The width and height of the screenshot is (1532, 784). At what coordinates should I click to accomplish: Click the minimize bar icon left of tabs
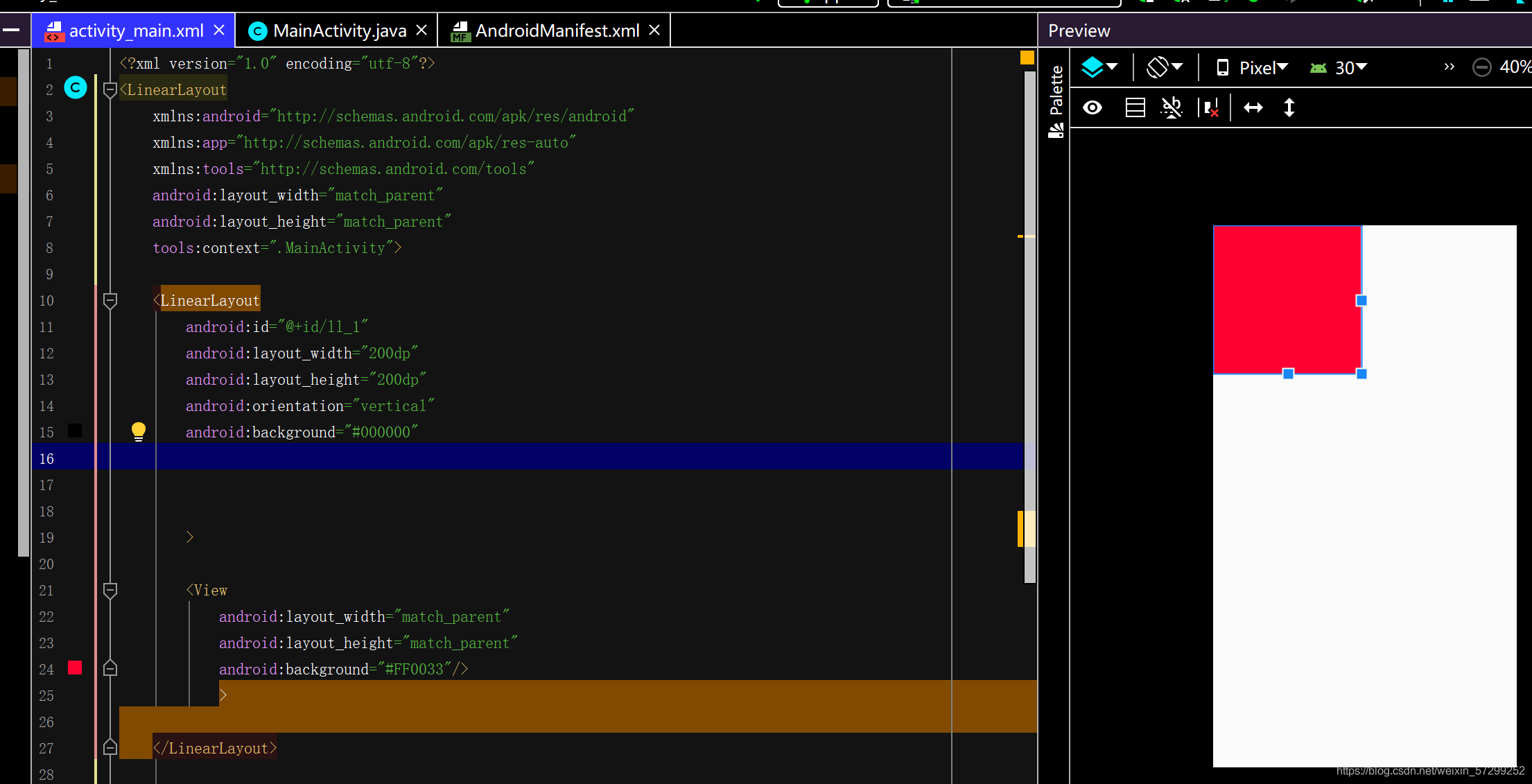[11, 30]
